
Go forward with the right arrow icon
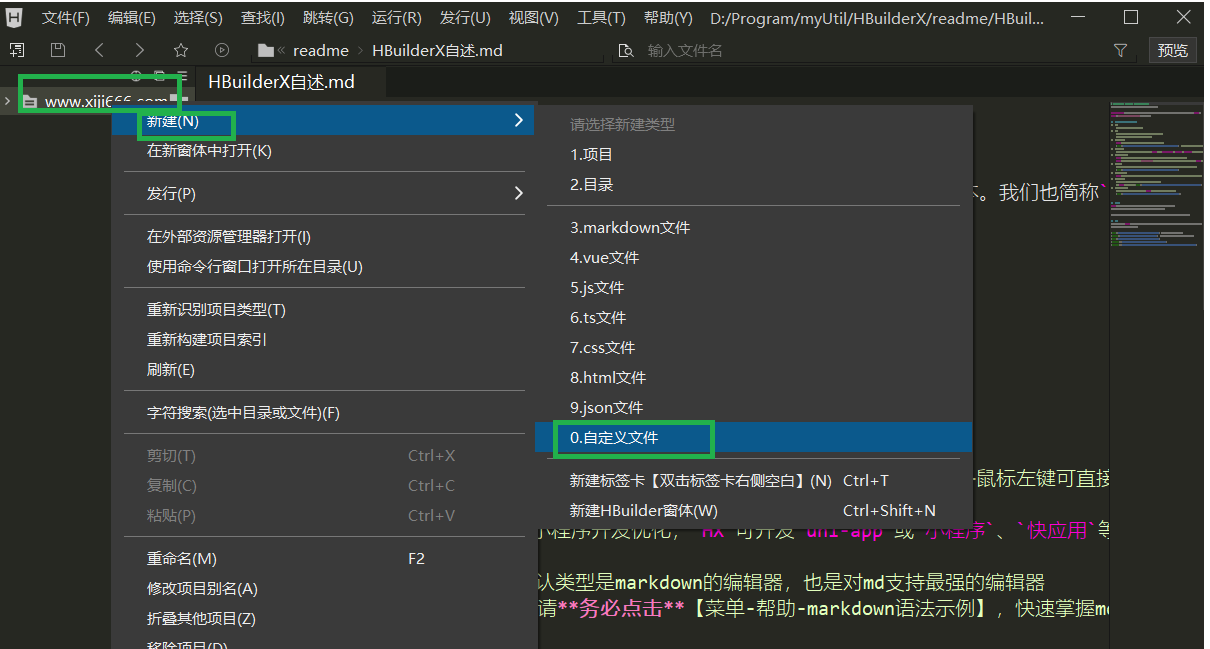tap(139, 50)
